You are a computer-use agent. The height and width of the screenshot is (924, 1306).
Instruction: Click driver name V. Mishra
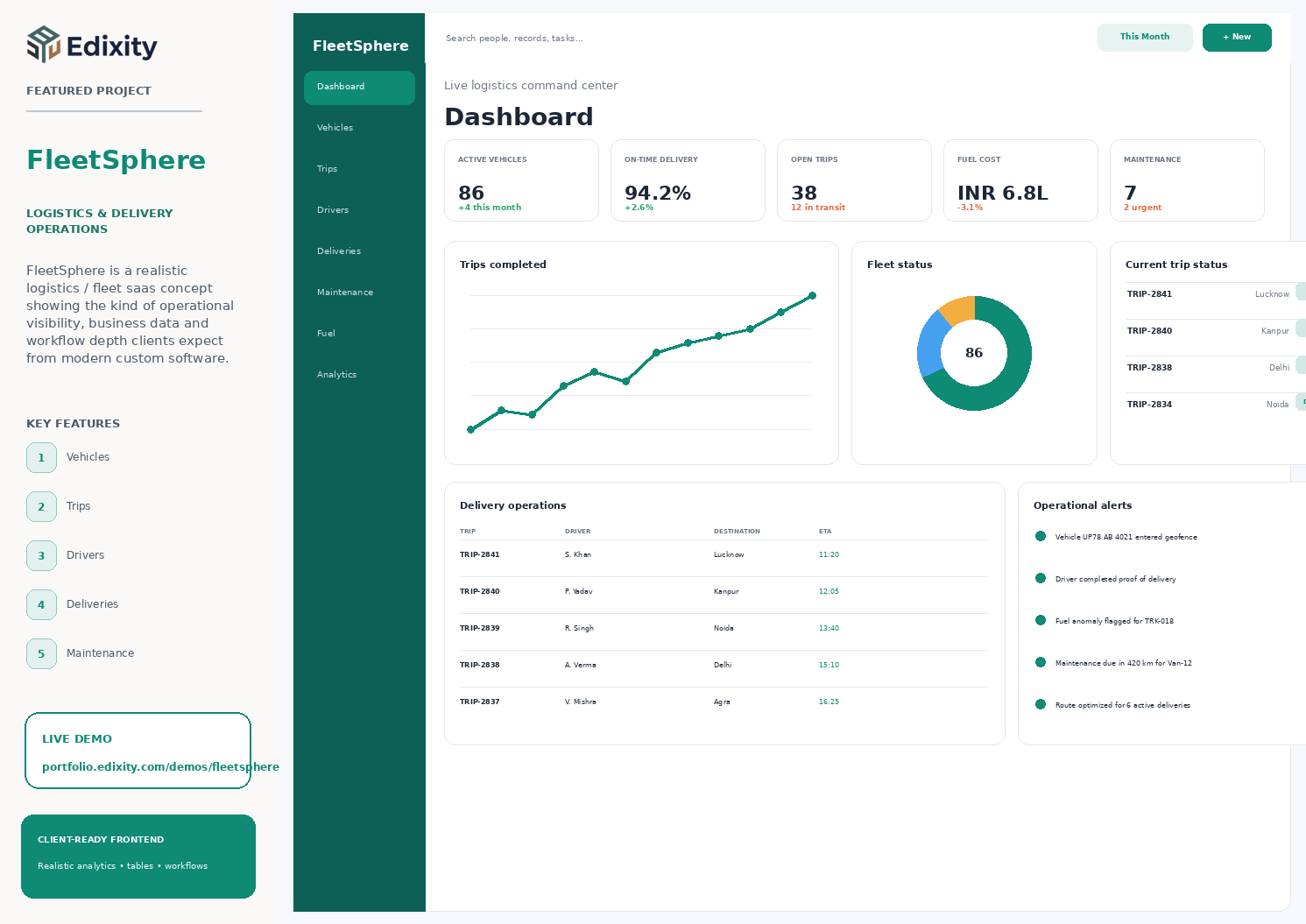tap(581, 702)
